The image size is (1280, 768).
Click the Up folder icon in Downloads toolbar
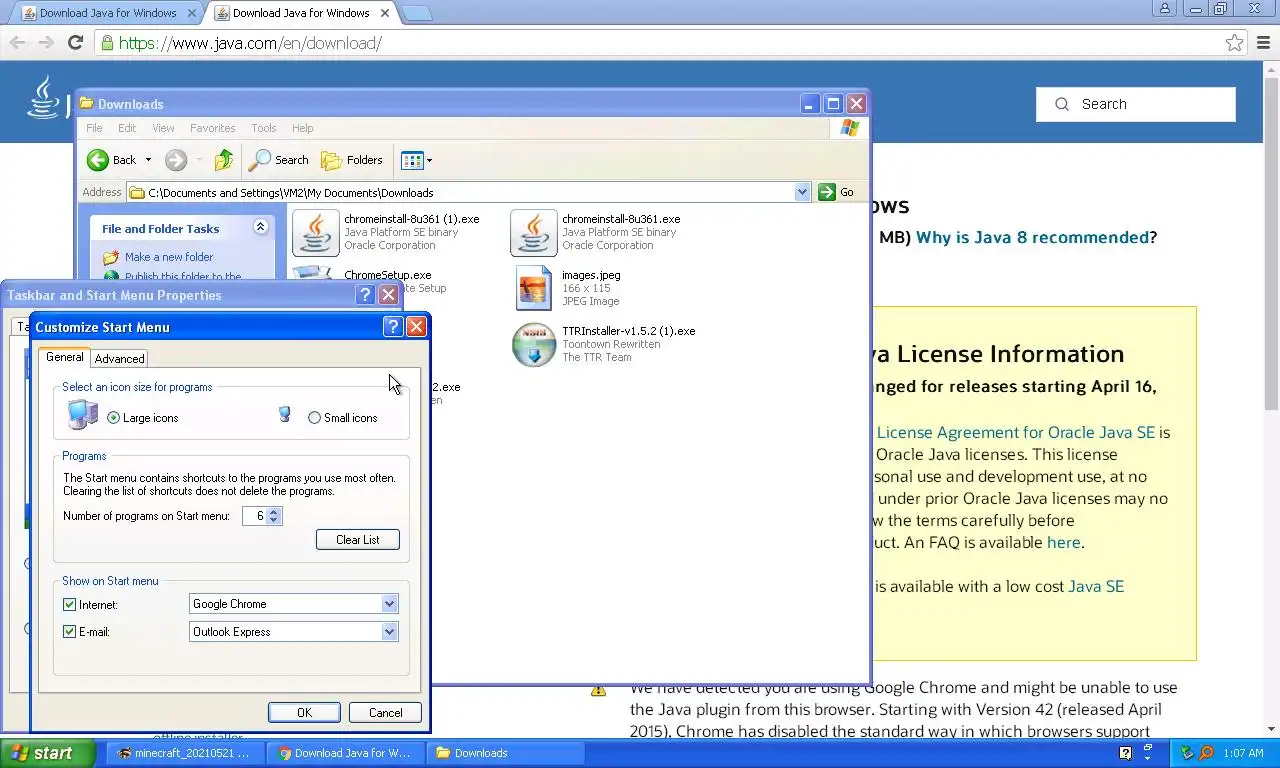[x=224, y=160]
